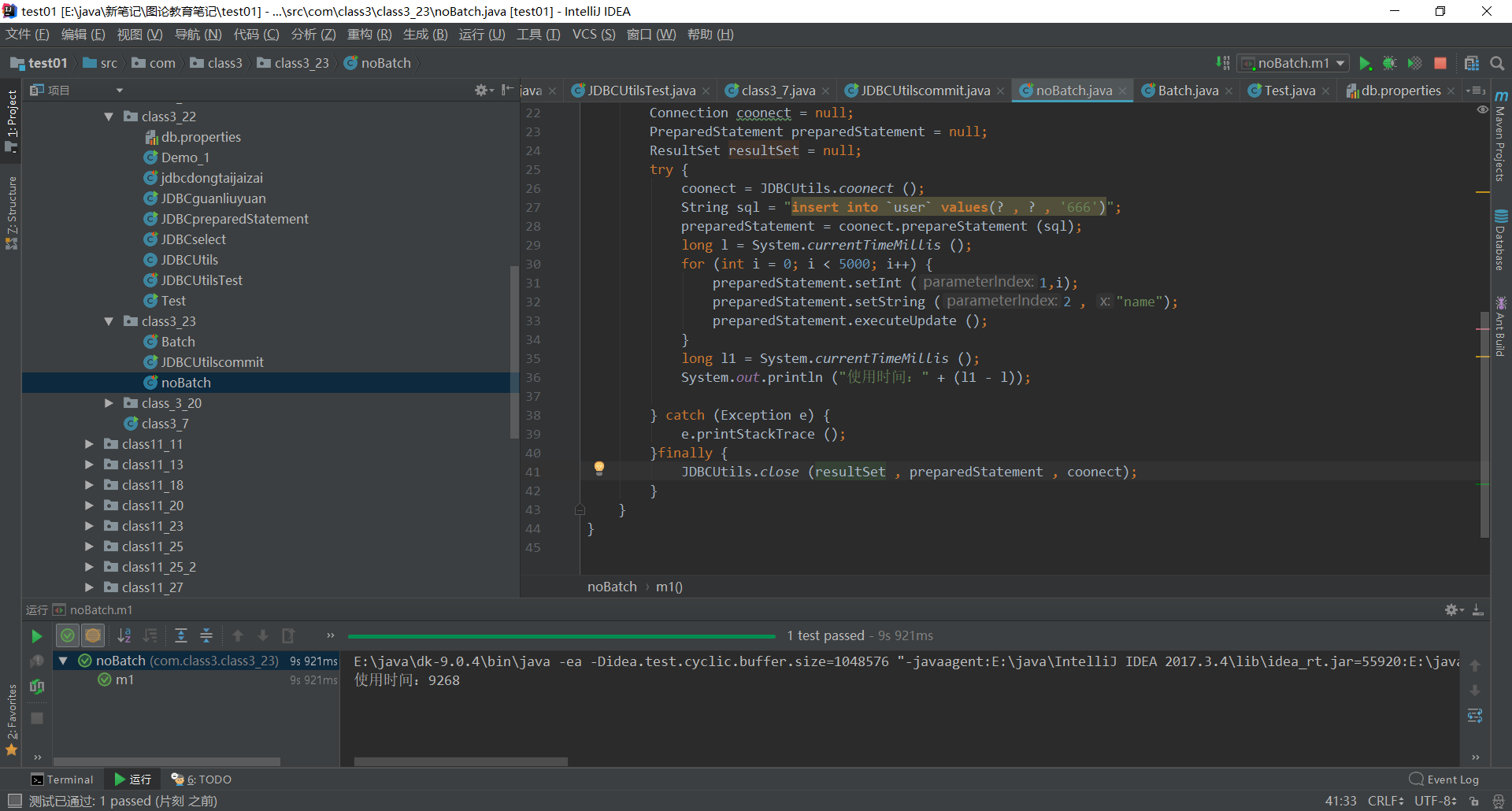Change UTF-8 file encoding in status bar
The image size is (1512, 811).
pos(1436,801)
